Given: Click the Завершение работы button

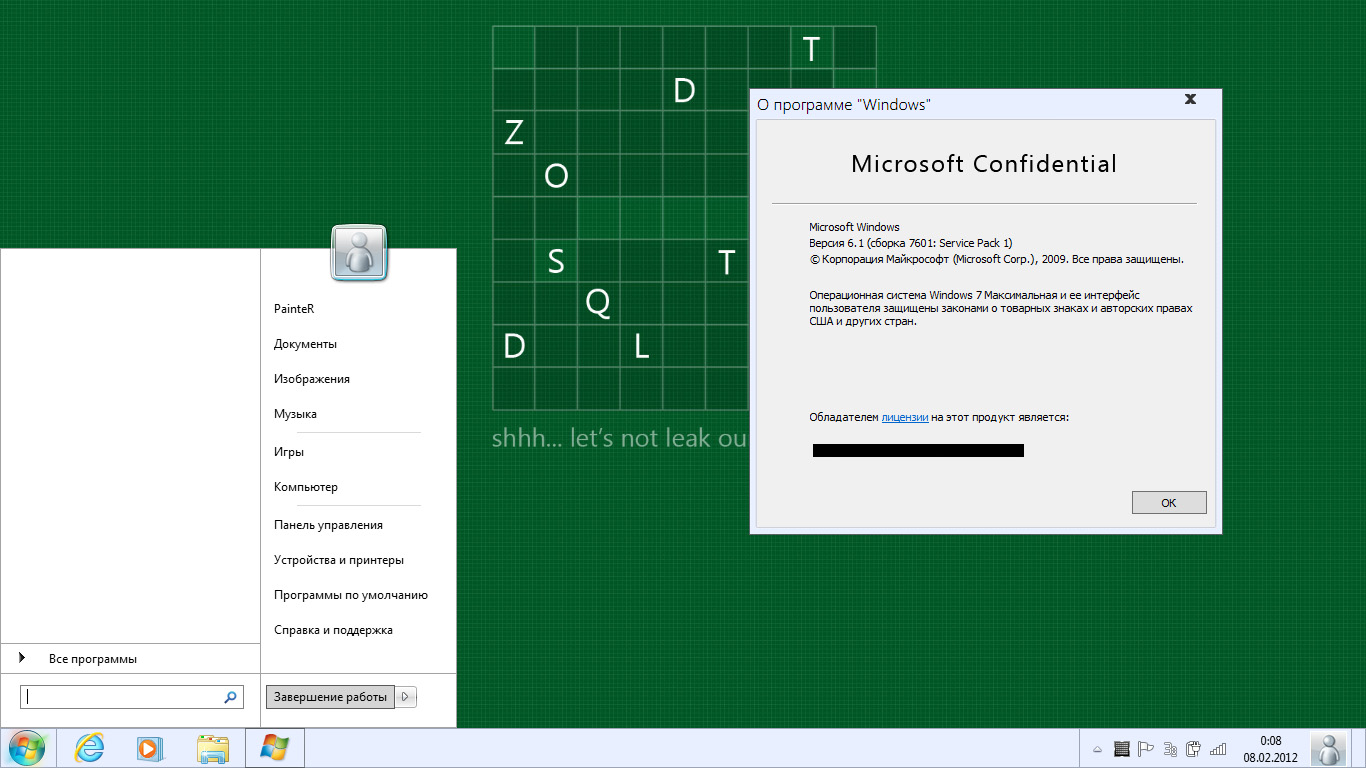Looking at the screenshot, I should pos(330,697).
